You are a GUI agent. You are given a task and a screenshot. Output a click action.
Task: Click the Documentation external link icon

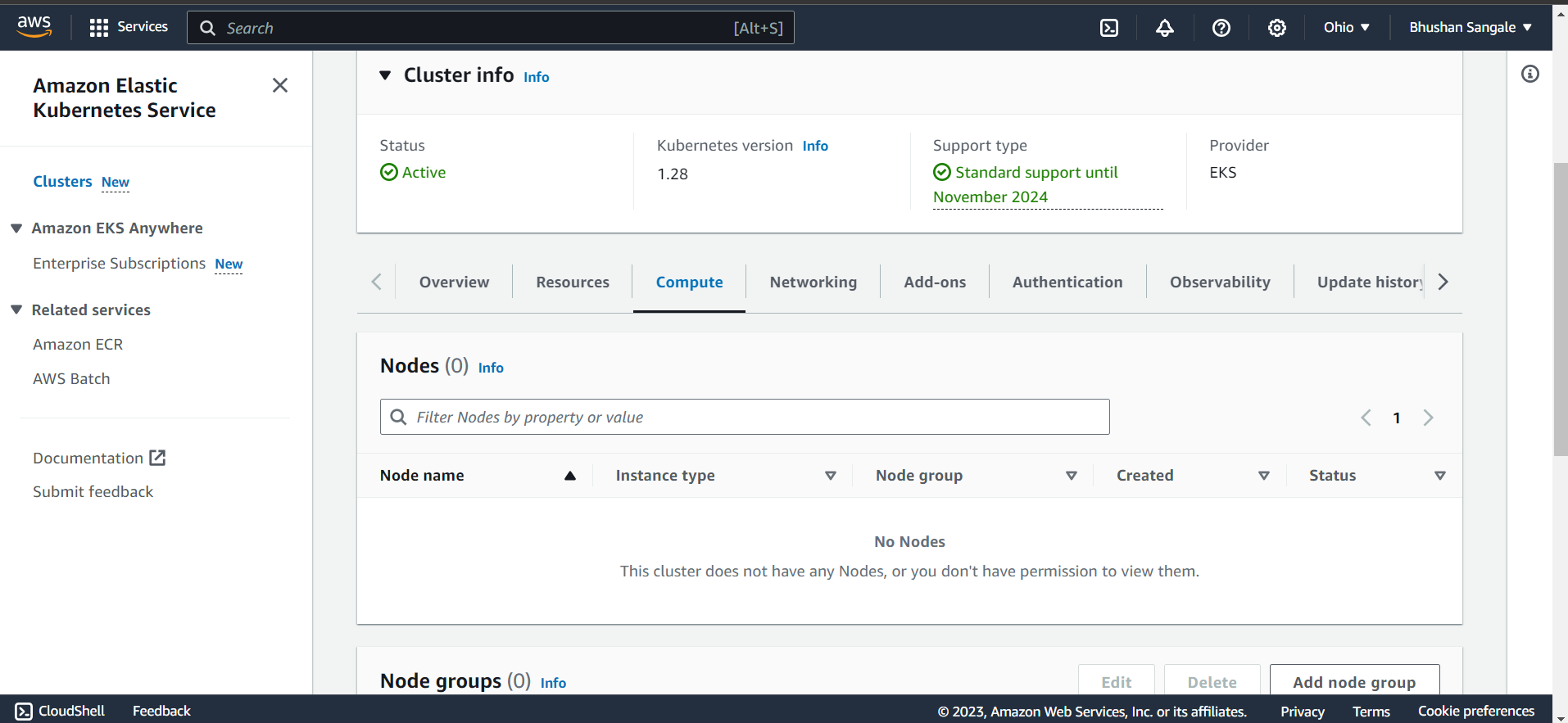(x=157, y=458)
